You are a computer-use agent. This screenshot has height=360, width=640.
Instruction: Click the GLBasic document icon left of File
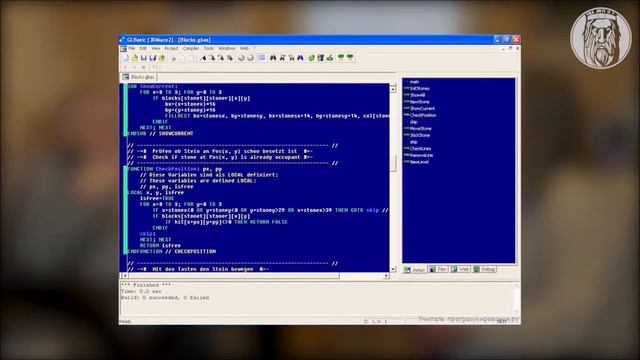tap(123, 49)
